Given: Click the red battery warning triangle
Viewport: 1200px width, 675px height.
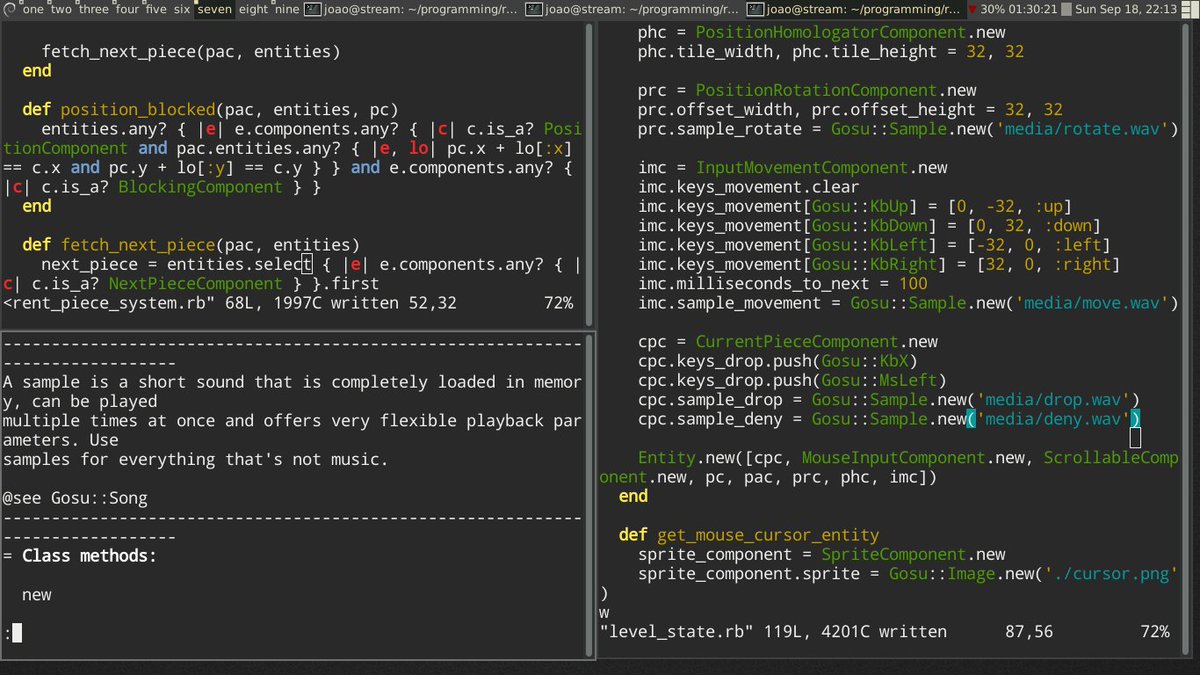Looking at the screenshot, I should point(972,10).
